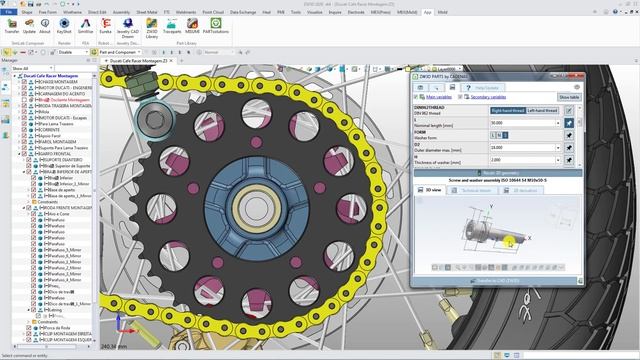640x360 pixels.
Task: Launch the KeyShot render tool
Action: (64, 26)
